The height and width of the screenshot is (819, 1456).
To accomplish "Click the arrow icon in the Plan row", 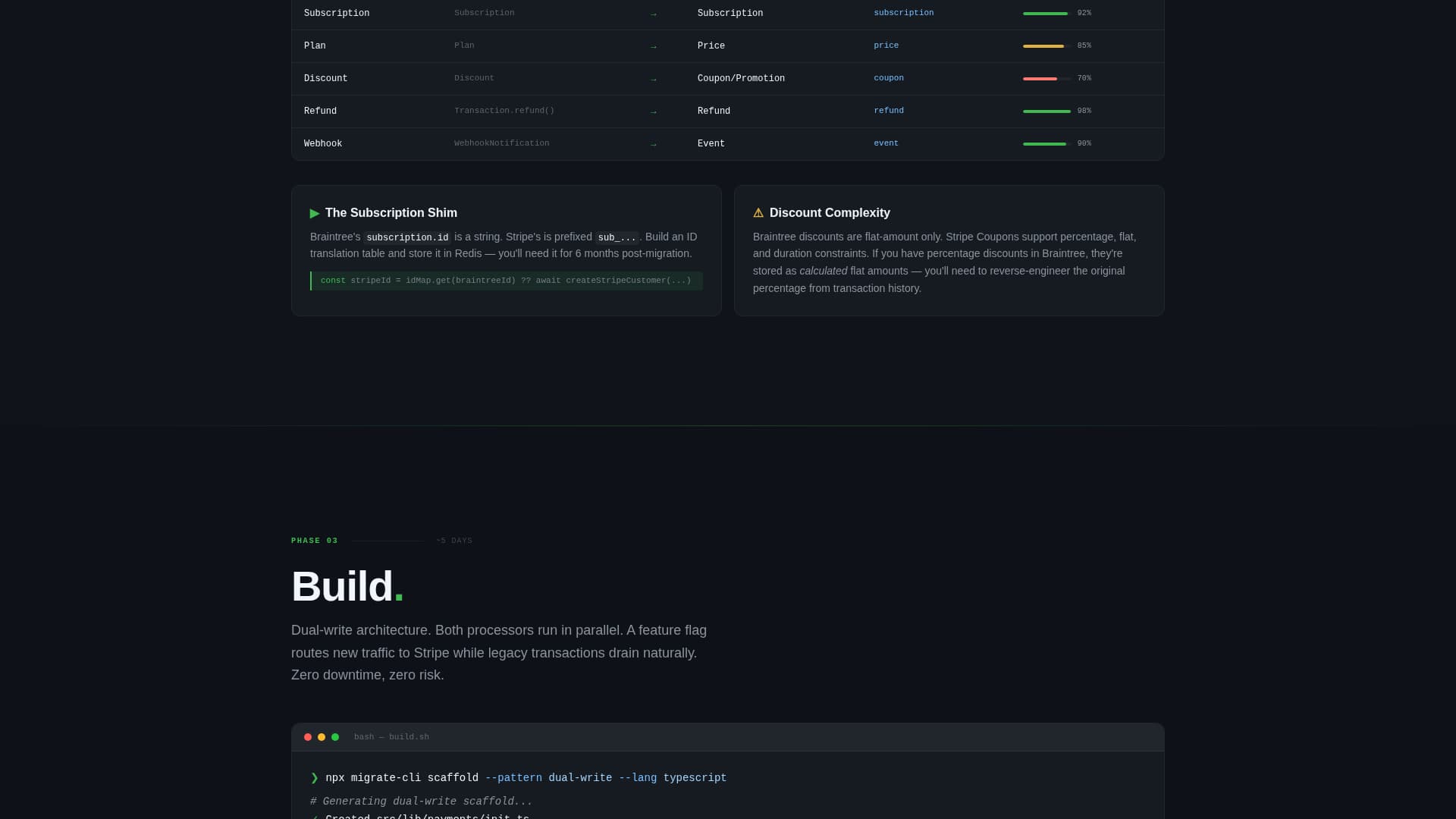I will coord(654,46).
